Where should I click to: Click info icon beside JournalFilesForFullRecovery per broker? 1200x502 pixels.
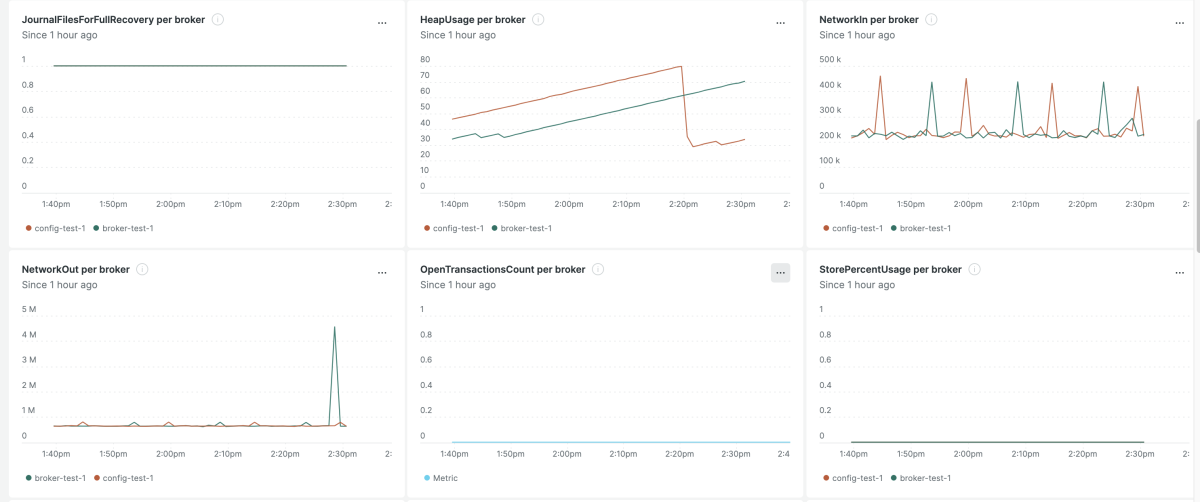tap(218, 20)
